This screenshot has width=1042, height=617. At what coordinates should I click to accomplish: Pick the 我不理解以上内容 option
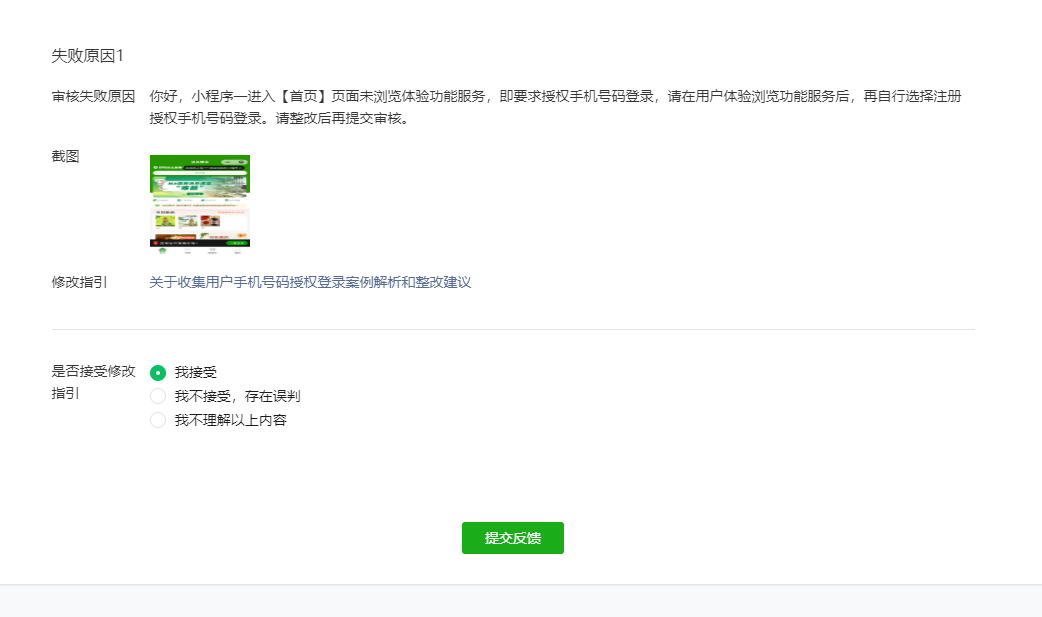tap(158, 420)
